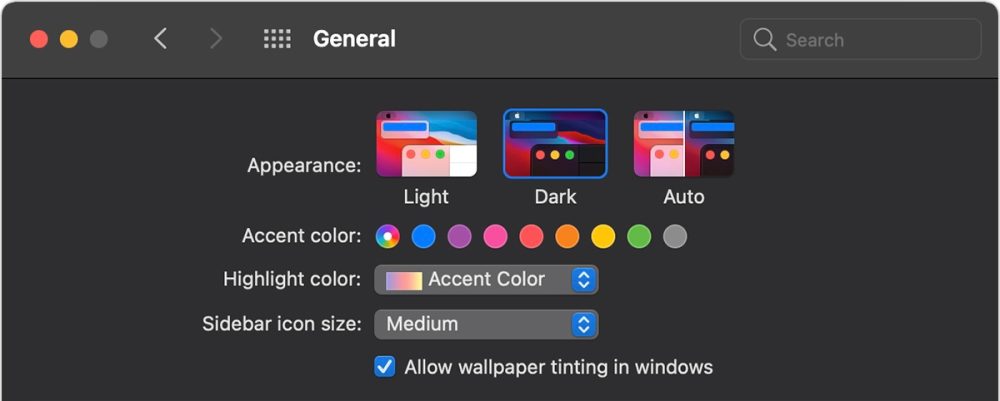Choose the orange accent color

tap(567, 237)
